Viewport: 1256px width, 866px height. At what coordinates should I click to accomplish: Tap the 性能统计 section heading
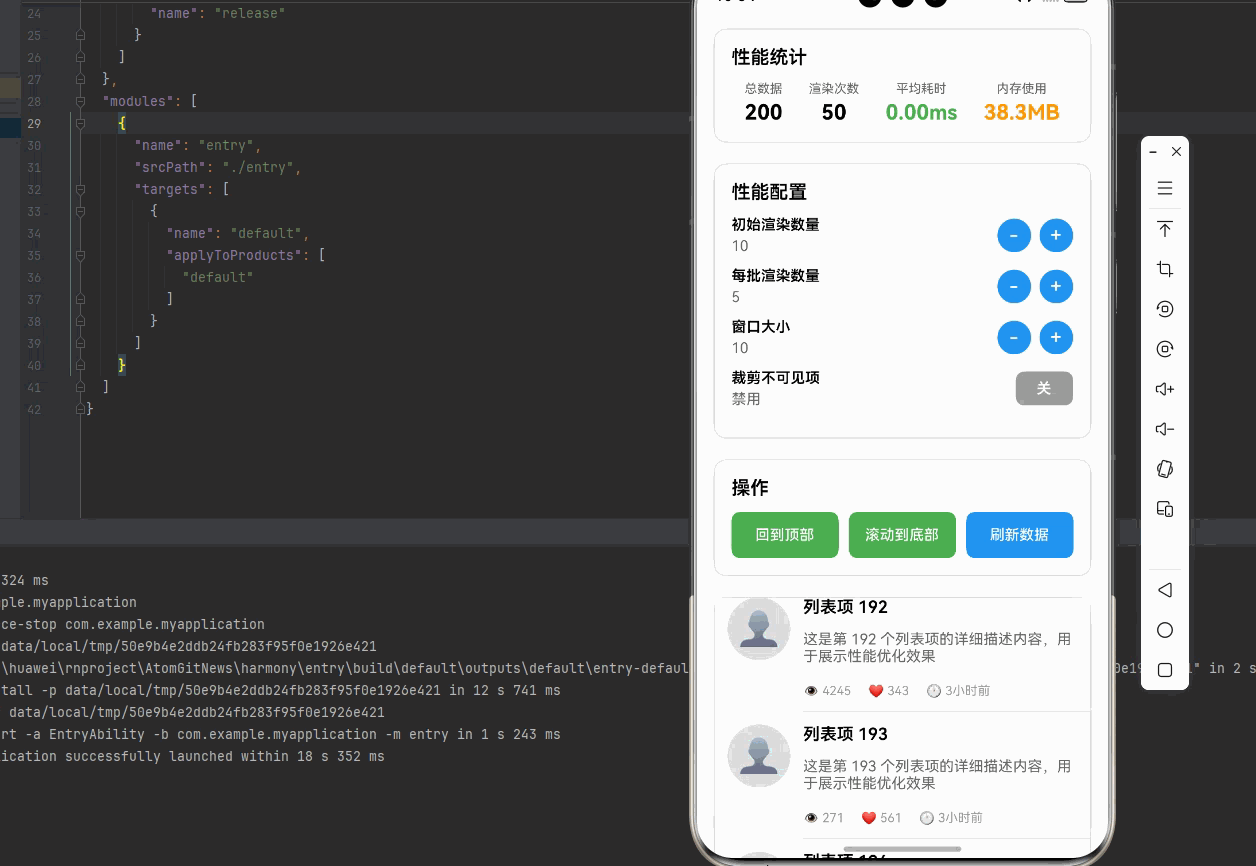769,57
